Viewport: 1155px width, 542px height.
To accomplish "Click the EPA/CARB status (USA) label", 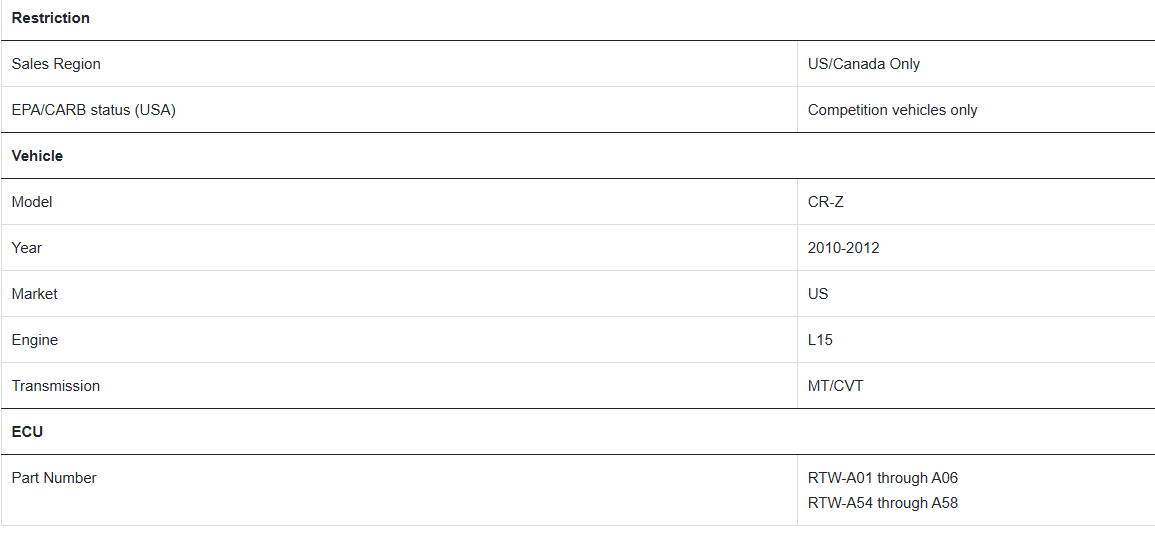I will click(94, 110).
